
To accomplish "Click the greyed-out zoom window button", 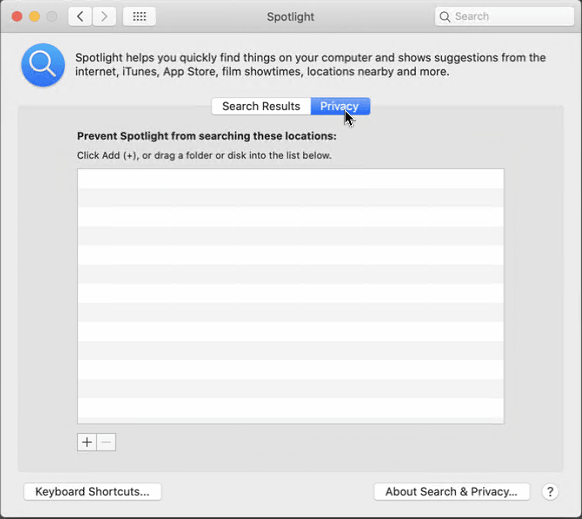I will (x=52, y=16).
